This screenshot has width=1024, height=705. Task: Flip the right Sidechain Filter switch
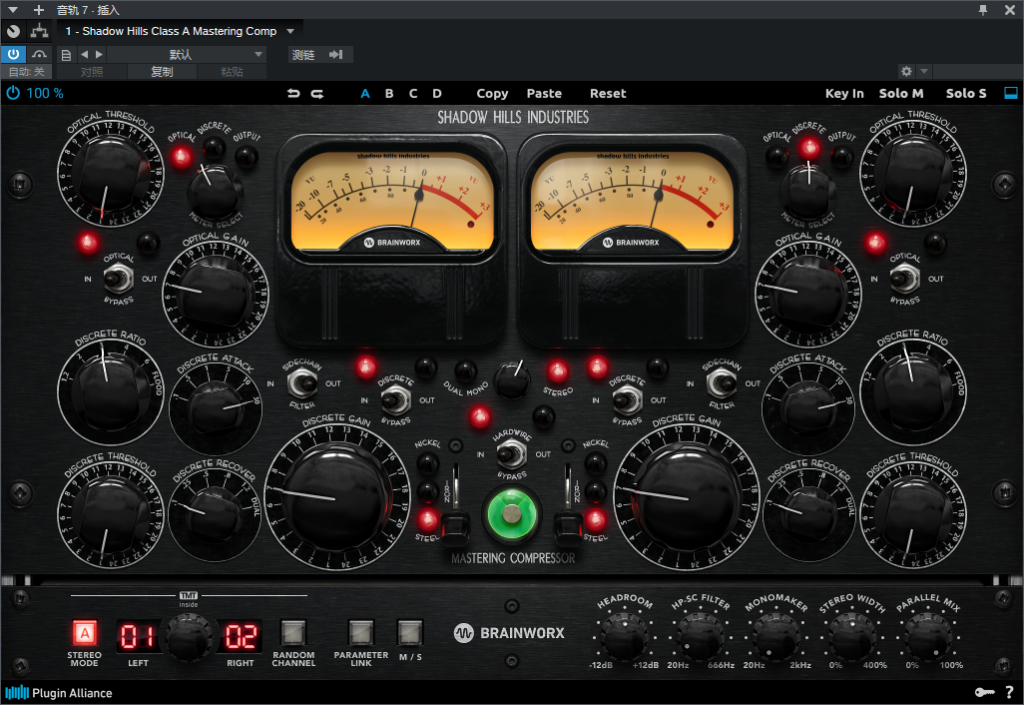[x=722, y=383]
